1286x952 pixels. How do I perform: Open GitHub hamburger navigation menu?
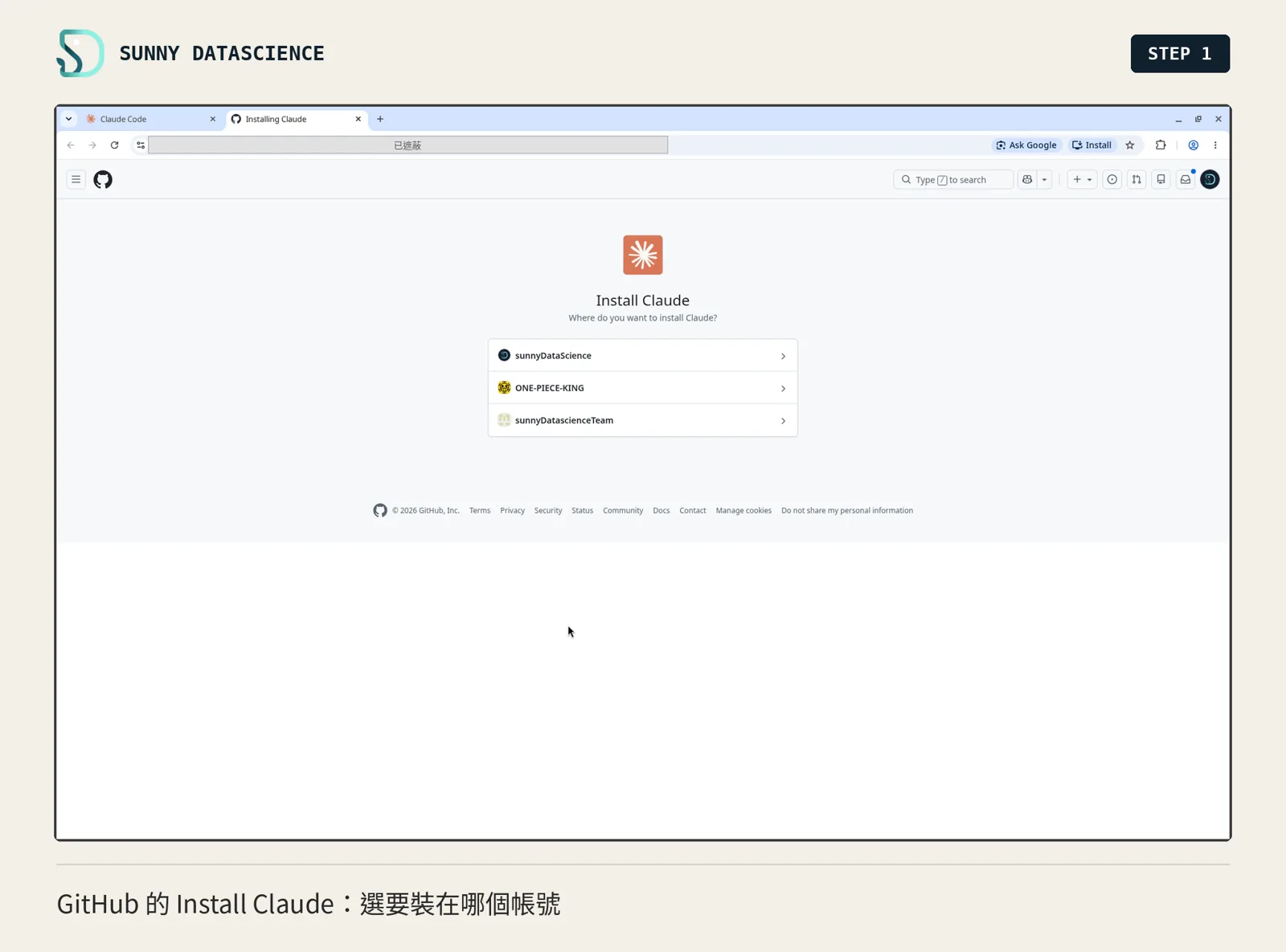coord(76,179)
